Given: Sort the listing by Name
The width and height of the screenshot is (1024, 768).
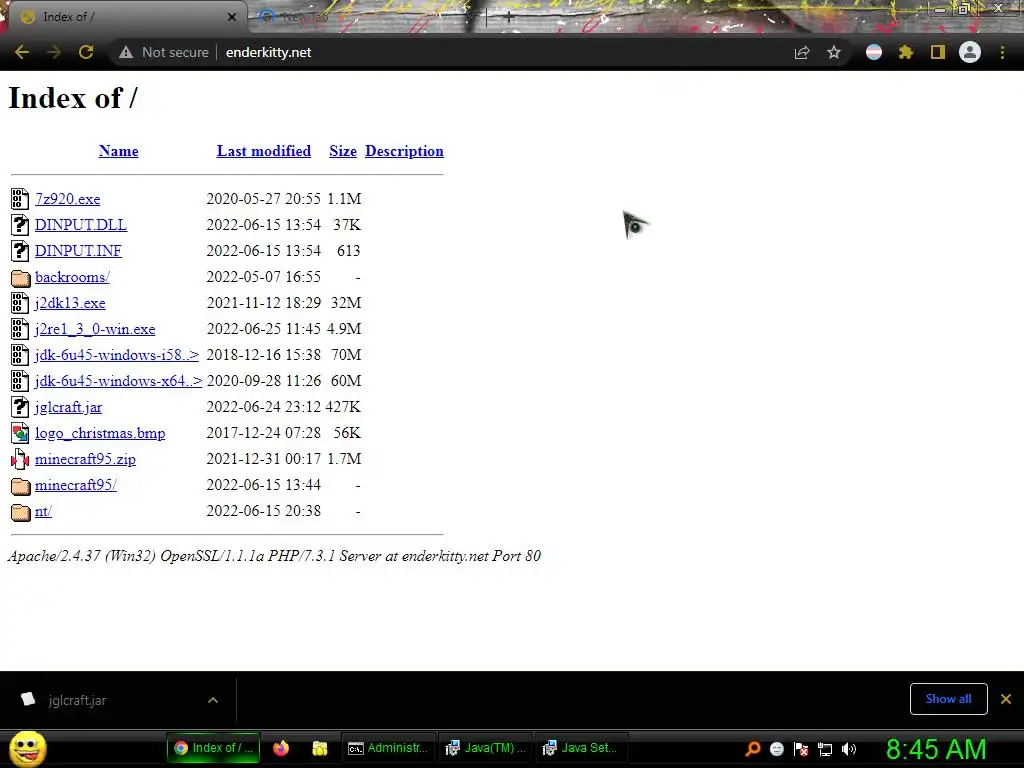Looking at the screenshot, I should pos(118,151).
